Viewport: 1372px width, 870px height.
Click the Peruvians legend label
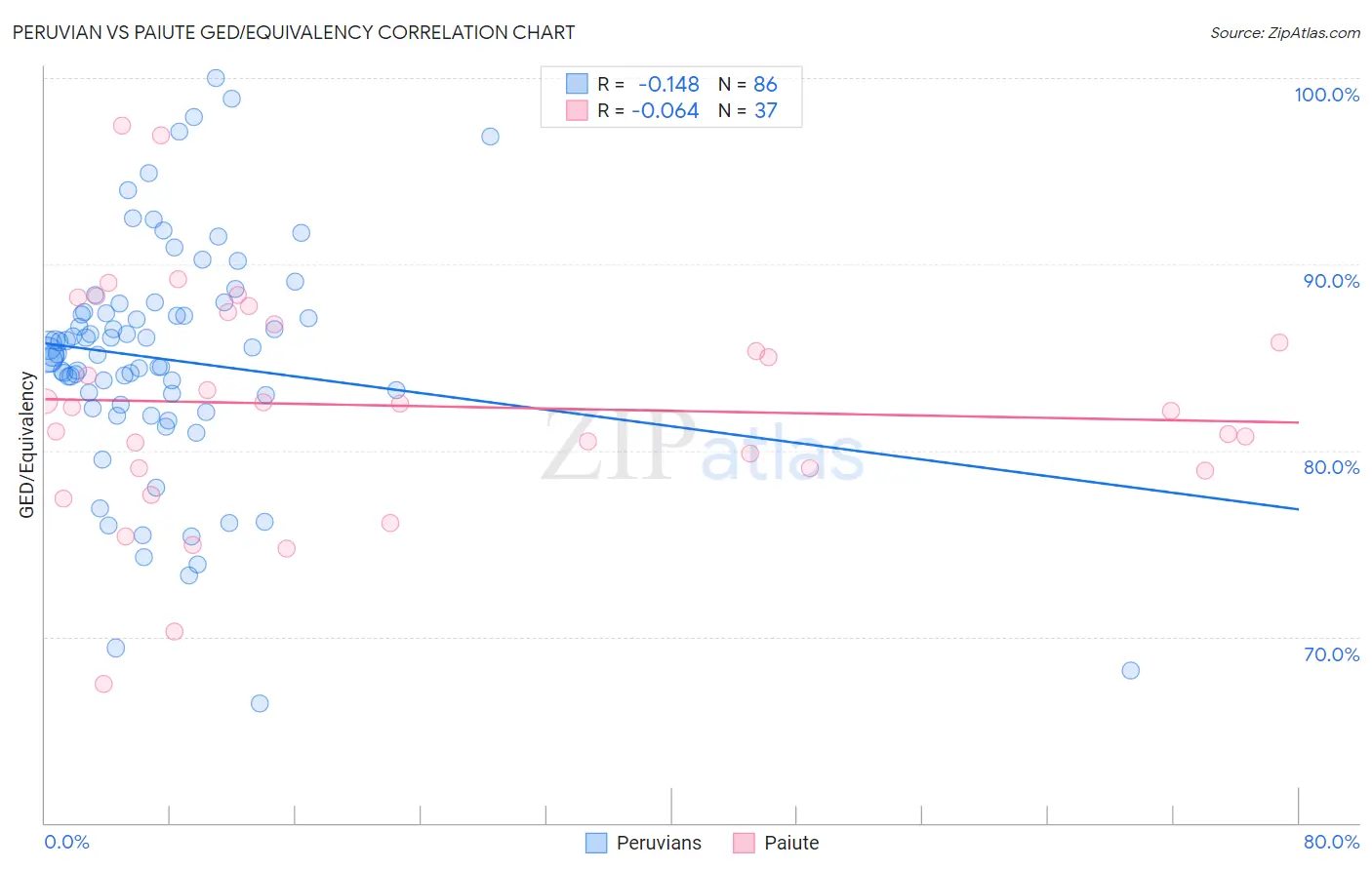coord(659,843)
